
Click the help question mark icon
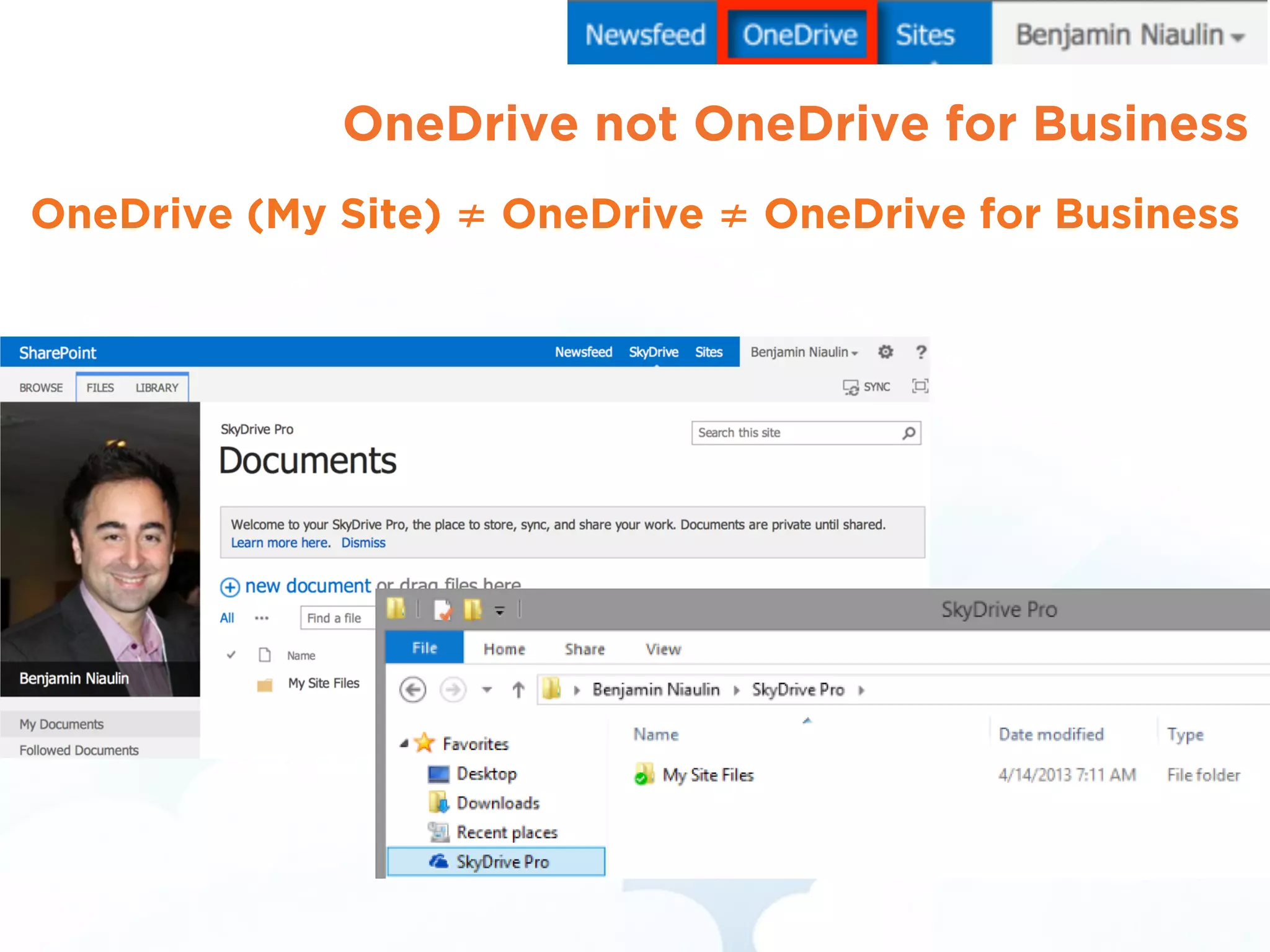921,352
